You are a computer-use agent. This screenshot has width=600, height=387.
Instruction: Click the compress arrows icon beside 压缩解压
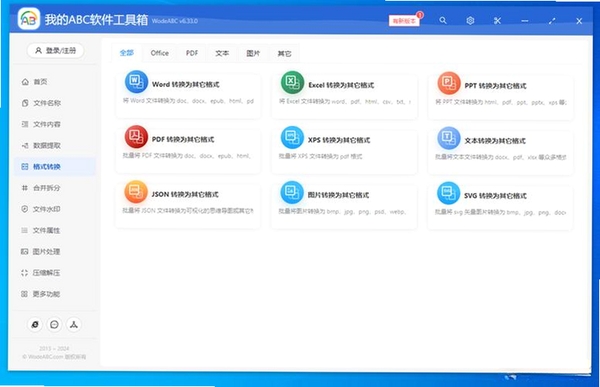tap(24, 273)
